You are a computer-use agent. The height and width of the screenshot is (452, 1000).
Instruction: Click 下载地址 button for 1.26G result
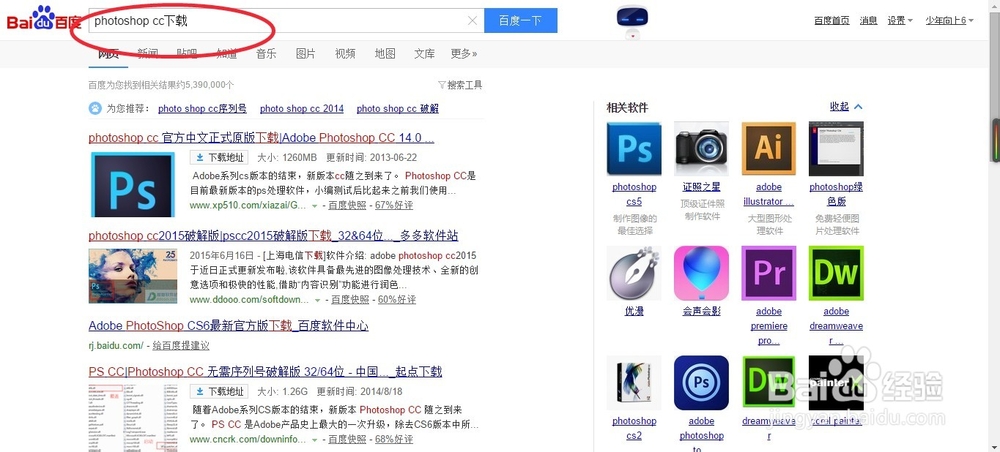click(x=219, y=391)
